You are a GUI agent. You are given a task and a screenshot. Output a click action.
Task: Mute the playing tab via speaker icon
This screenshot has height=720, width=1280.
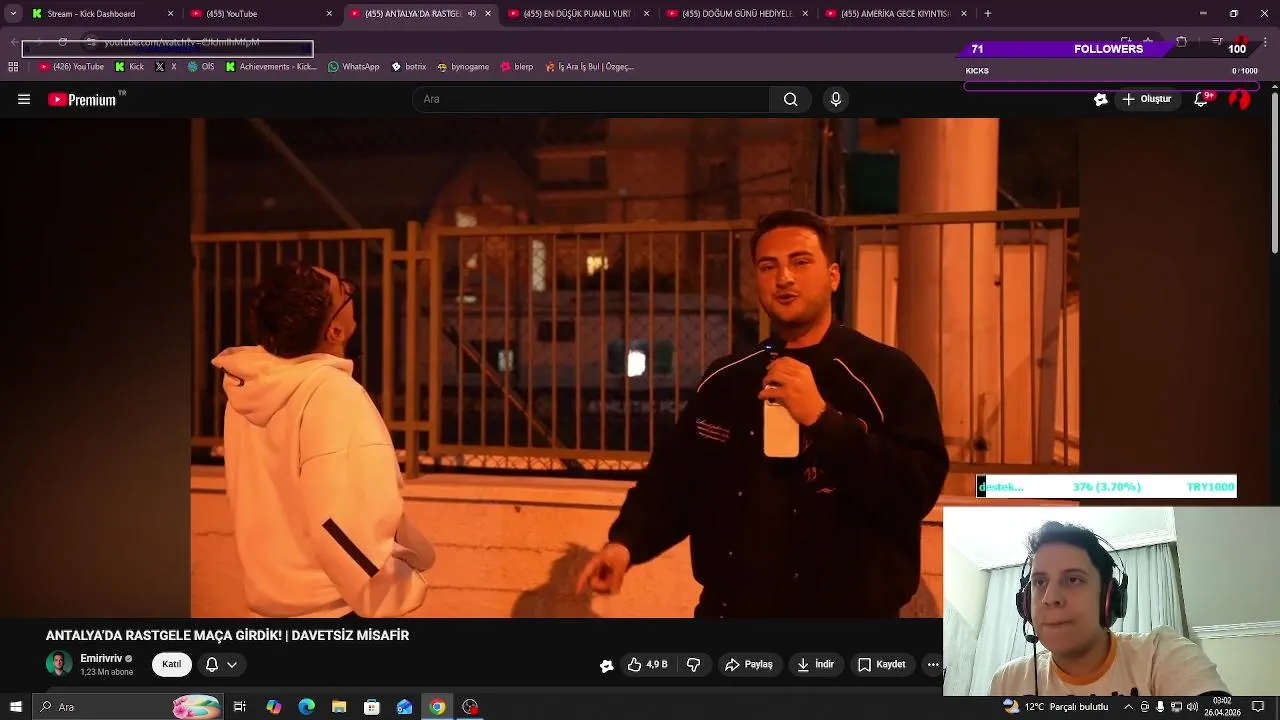tap(472, 14)
